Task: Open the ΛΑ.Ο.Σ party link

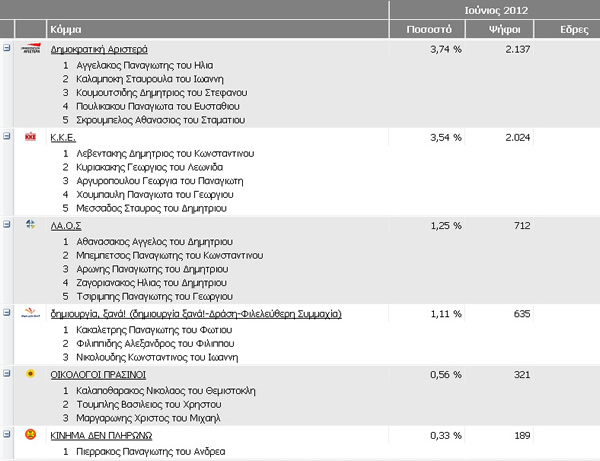Action: point(66,226)
